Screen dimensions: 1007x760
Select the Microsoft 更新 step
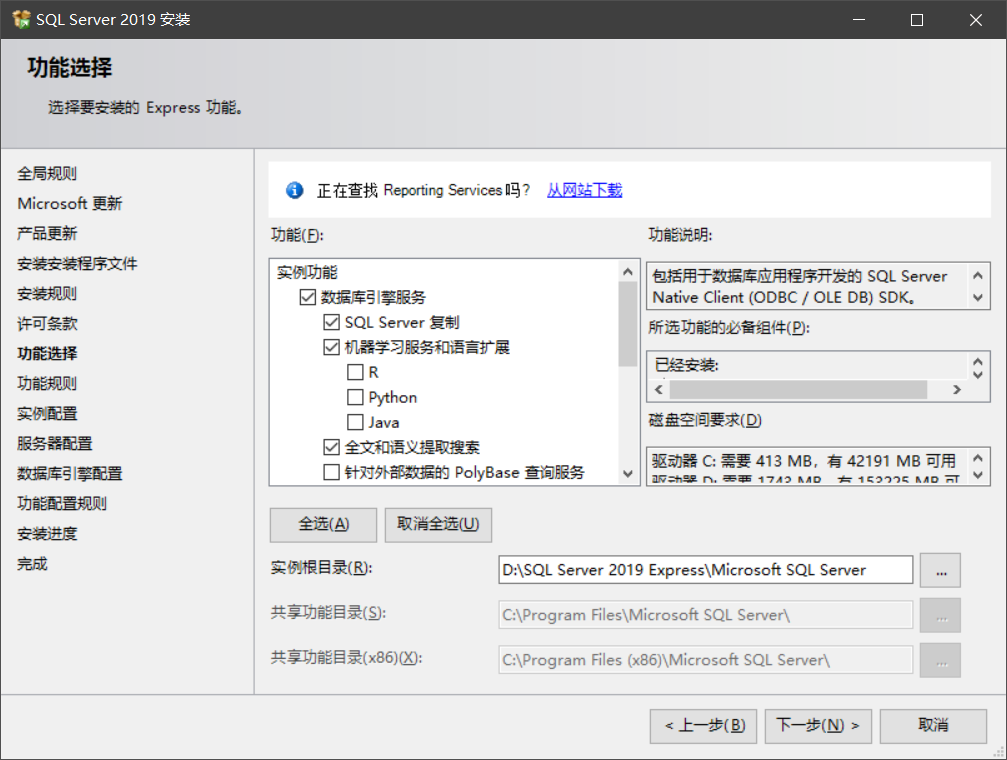tap(69, 204)
